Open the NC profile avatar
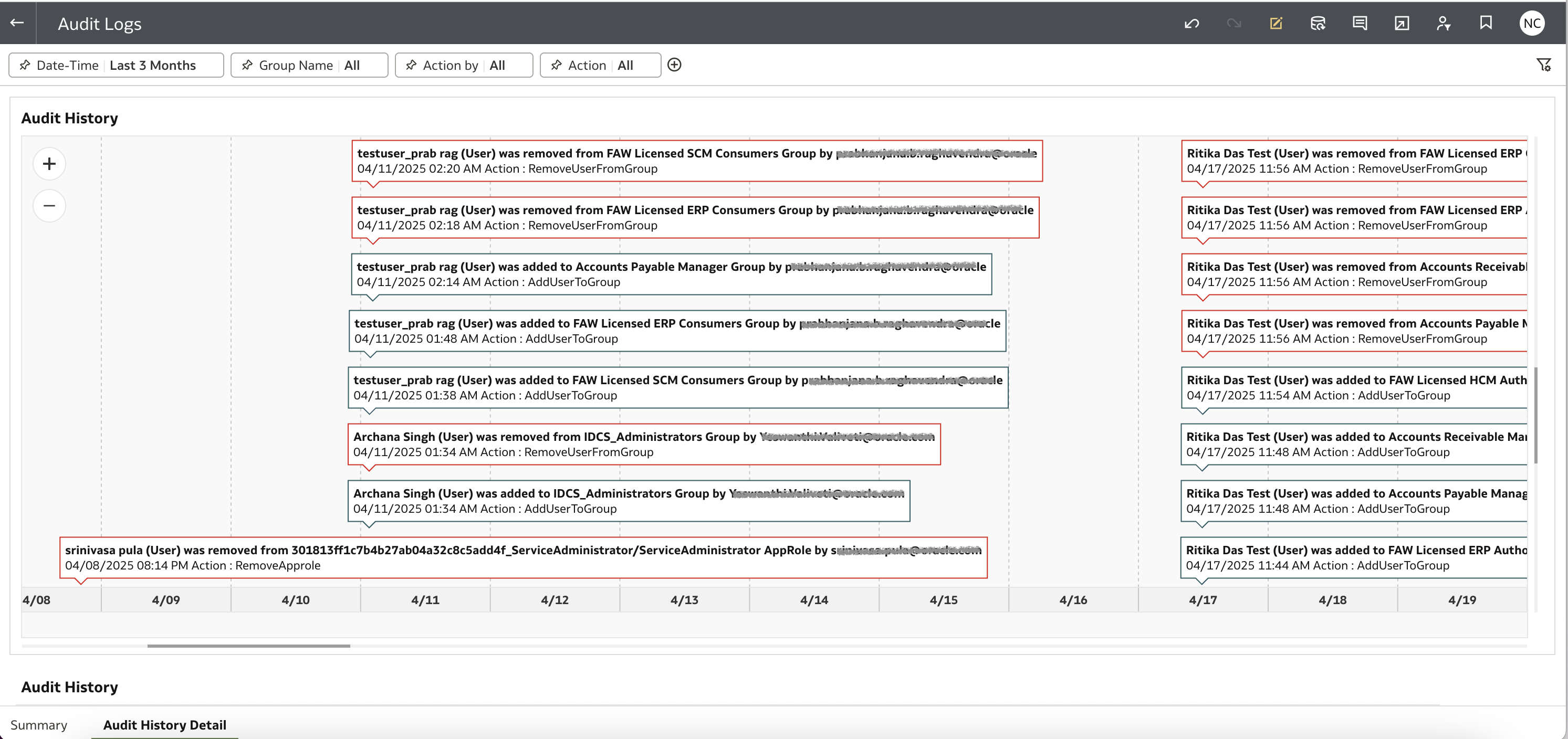 pos(1532,23)
